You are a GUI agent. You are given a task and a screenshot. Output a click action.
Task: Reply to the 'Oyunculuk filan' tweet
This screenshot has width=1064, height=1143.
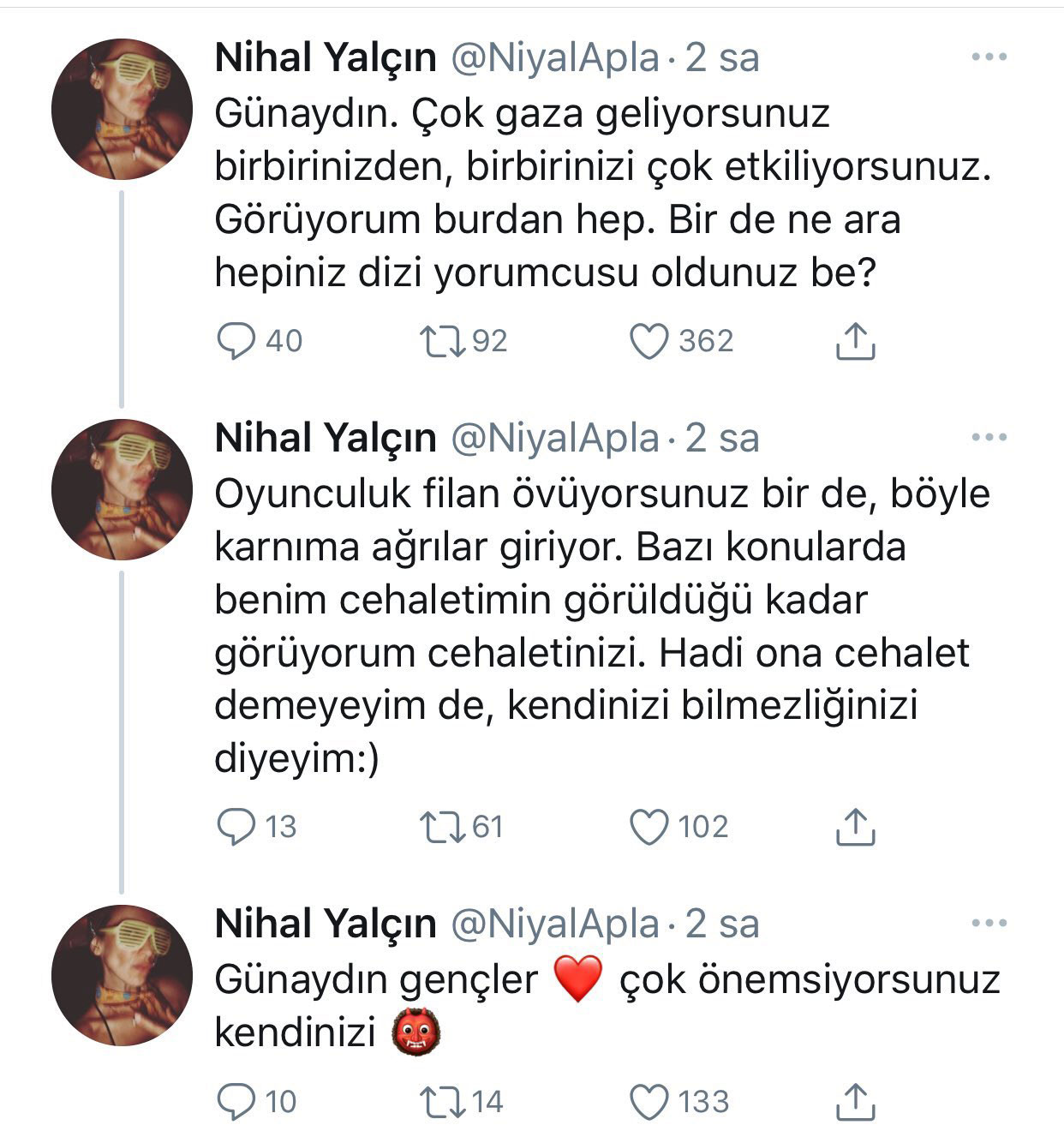point(236,827)
